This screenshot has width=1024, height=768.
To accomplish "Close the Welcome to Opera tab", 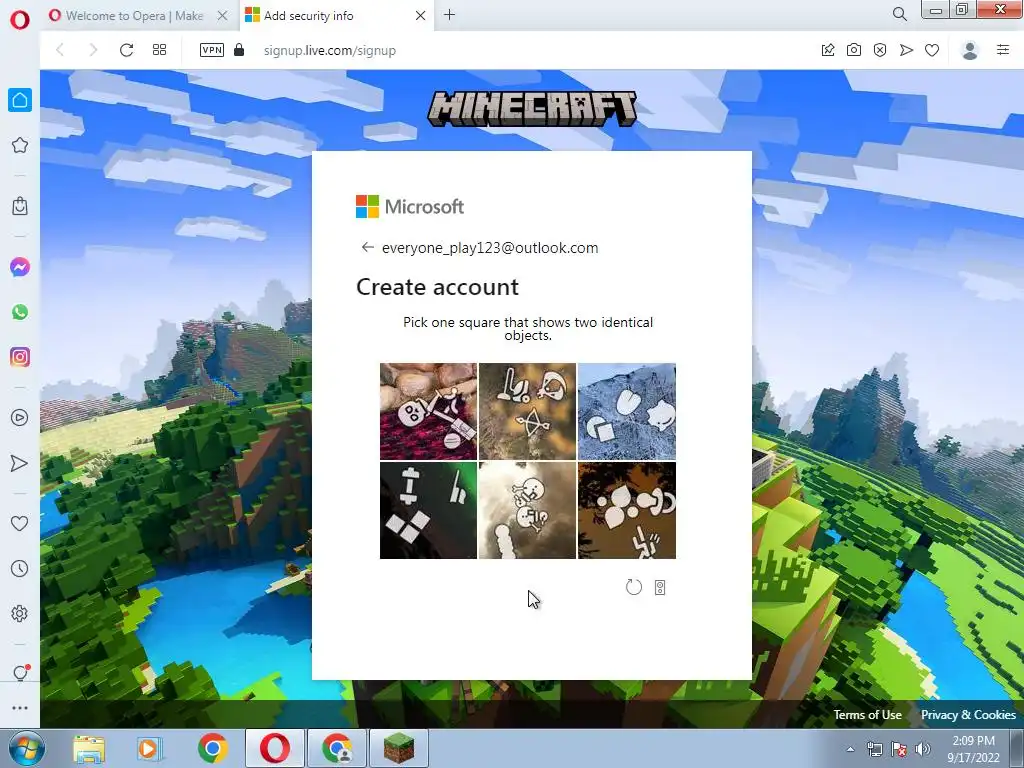I will [223, 15].
